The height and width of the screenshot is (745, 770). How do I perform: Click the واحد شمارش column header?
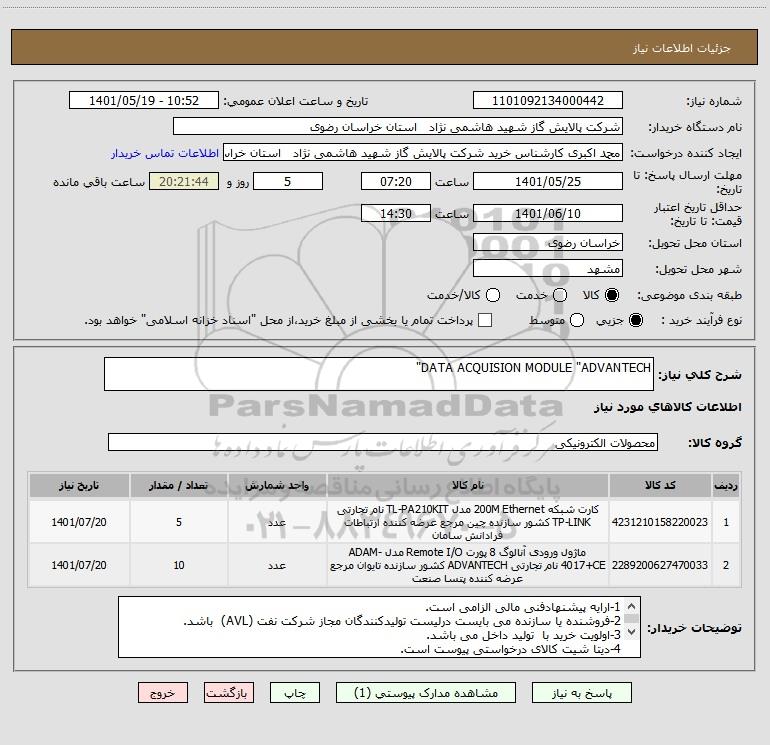(x=277, y=486)
